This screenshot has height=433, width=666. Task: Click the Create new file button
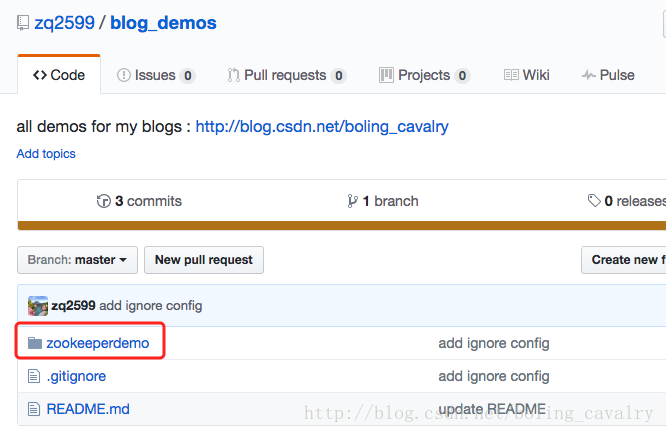[x=624, y=260]
